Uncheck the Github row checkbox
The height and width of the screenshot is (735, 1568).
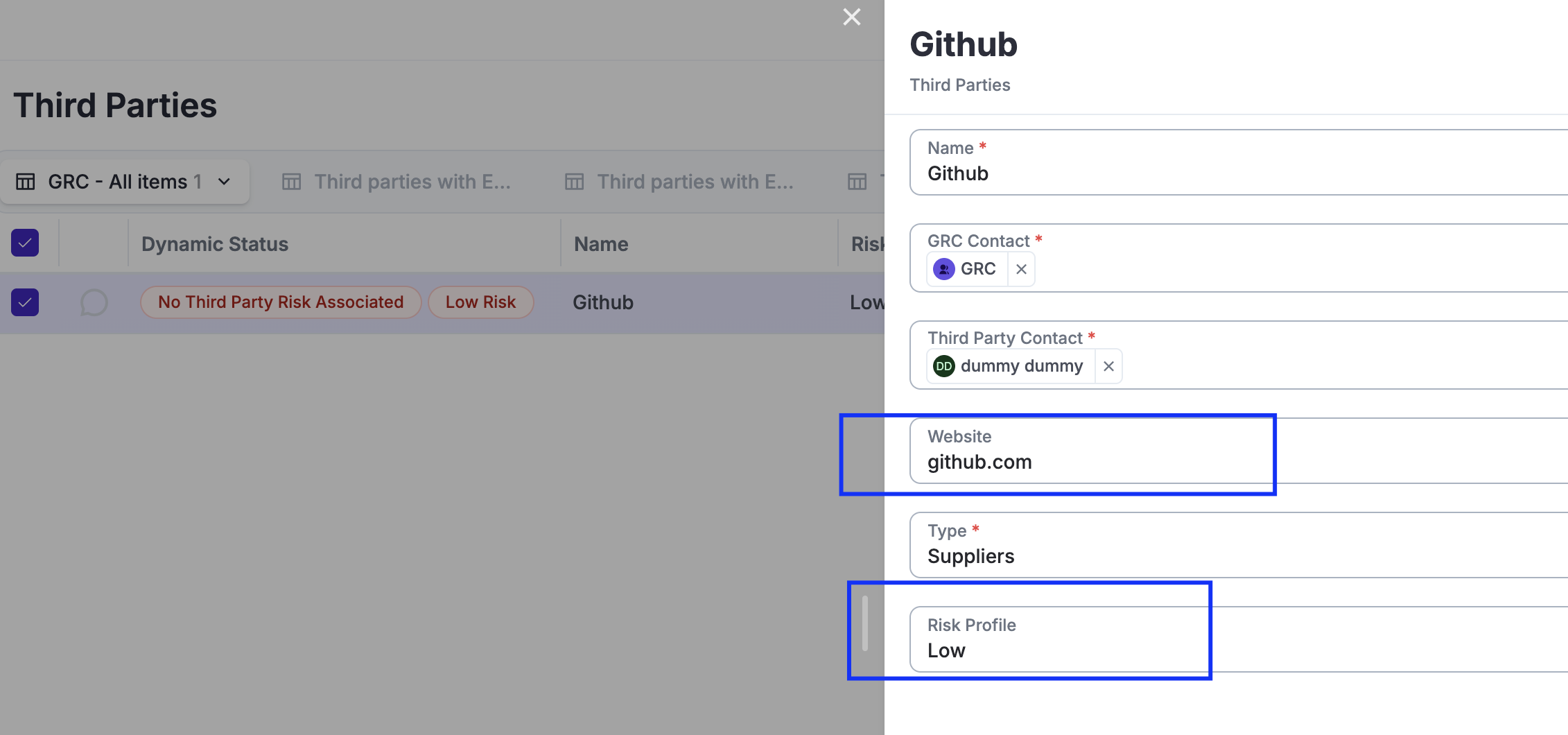(x=25, y=302)
